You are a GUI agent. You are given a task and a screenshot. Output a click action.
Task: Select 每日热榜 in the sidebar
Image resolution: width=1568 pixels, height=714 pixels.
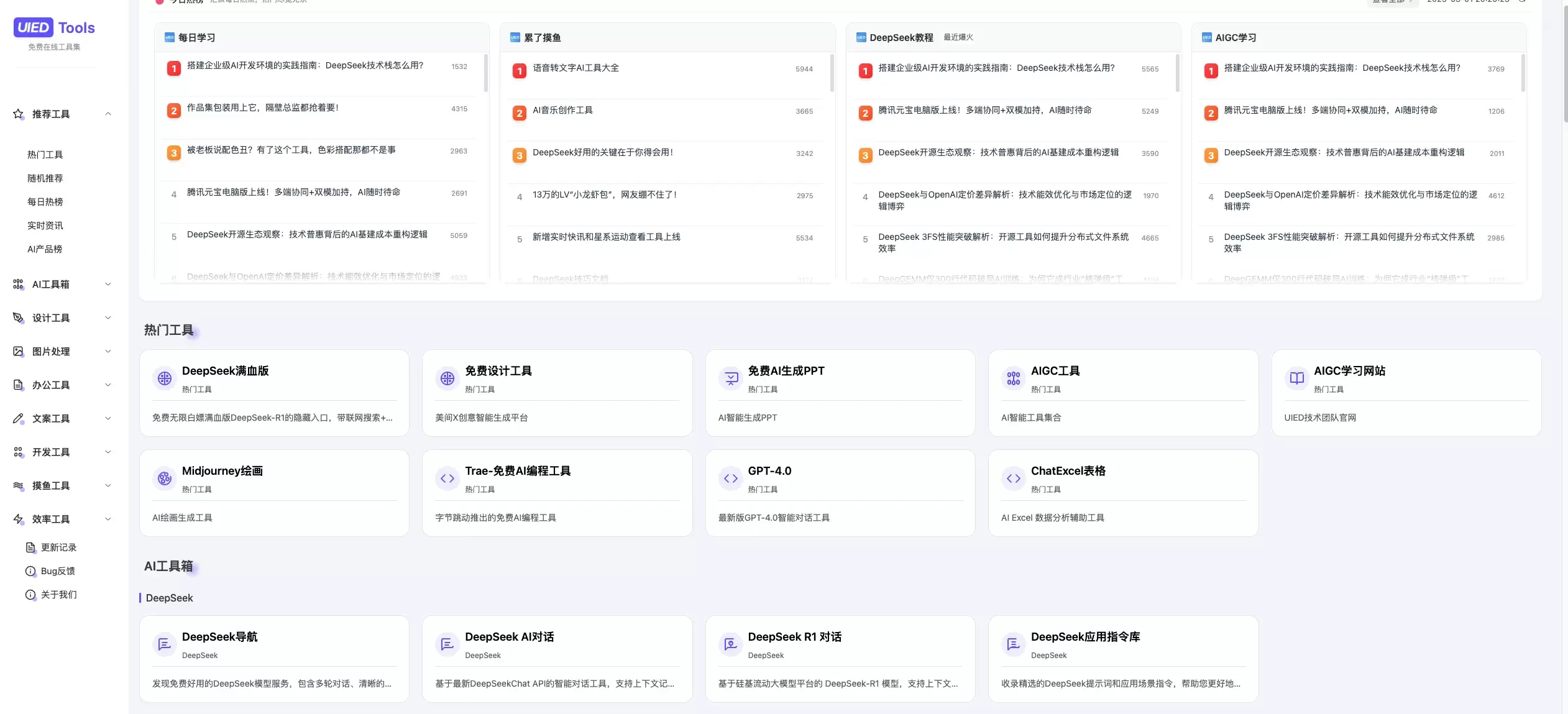pyautogui.click(x=45, y=201)
